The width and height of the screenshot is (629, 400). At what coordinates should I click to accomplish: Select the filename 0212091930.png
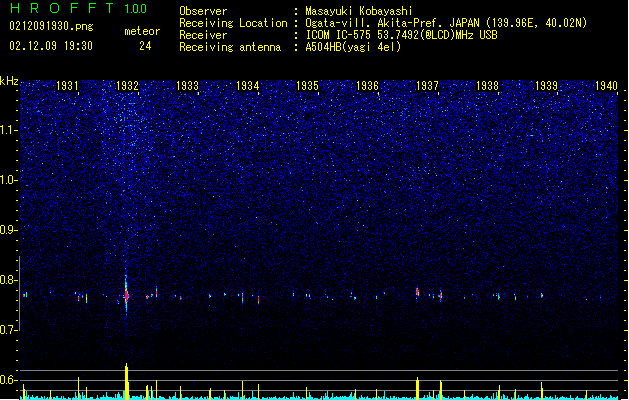tap(51, 26)
